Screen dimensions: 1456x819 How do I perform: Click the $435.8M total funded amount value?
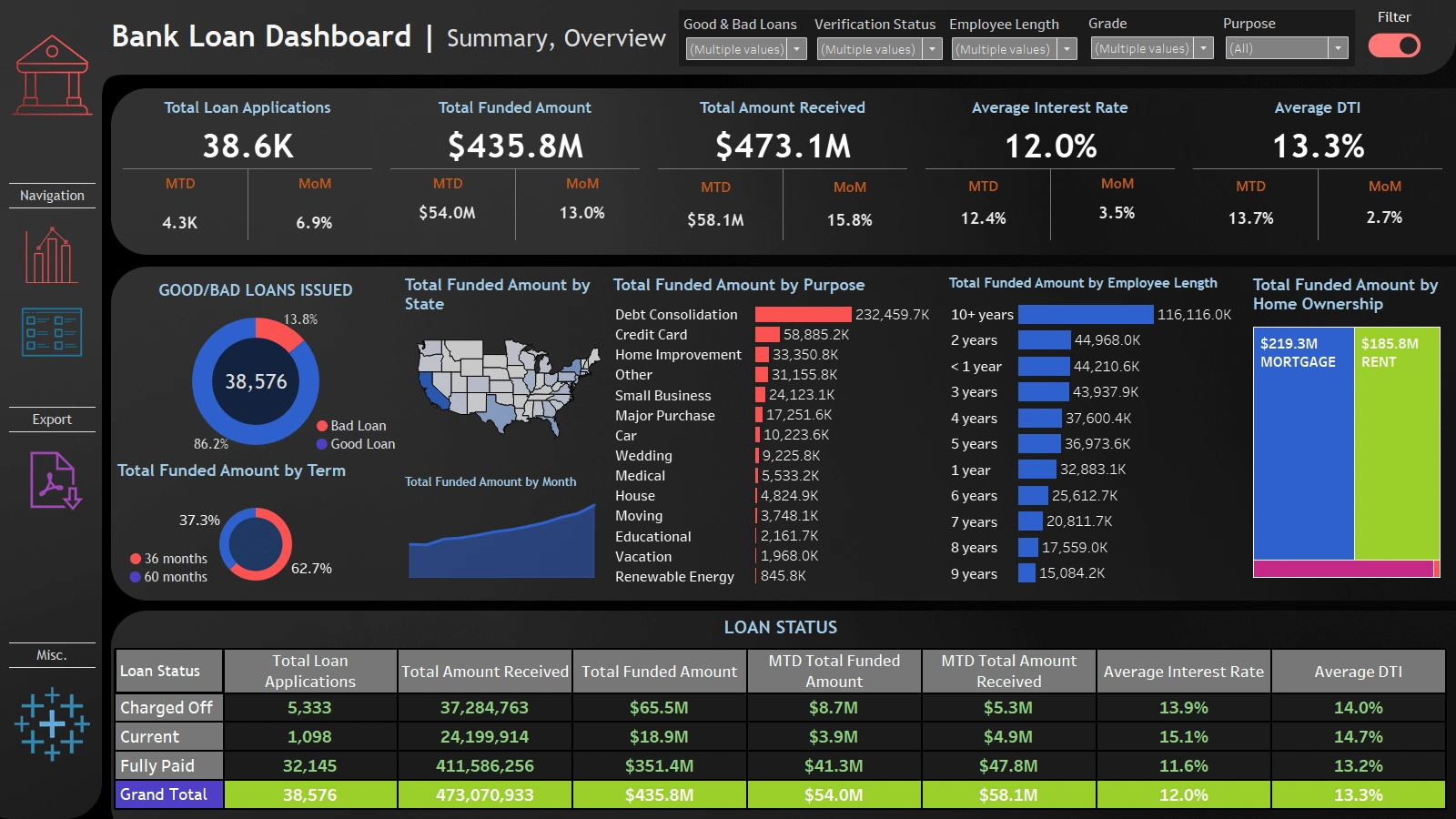pos(515,146)
